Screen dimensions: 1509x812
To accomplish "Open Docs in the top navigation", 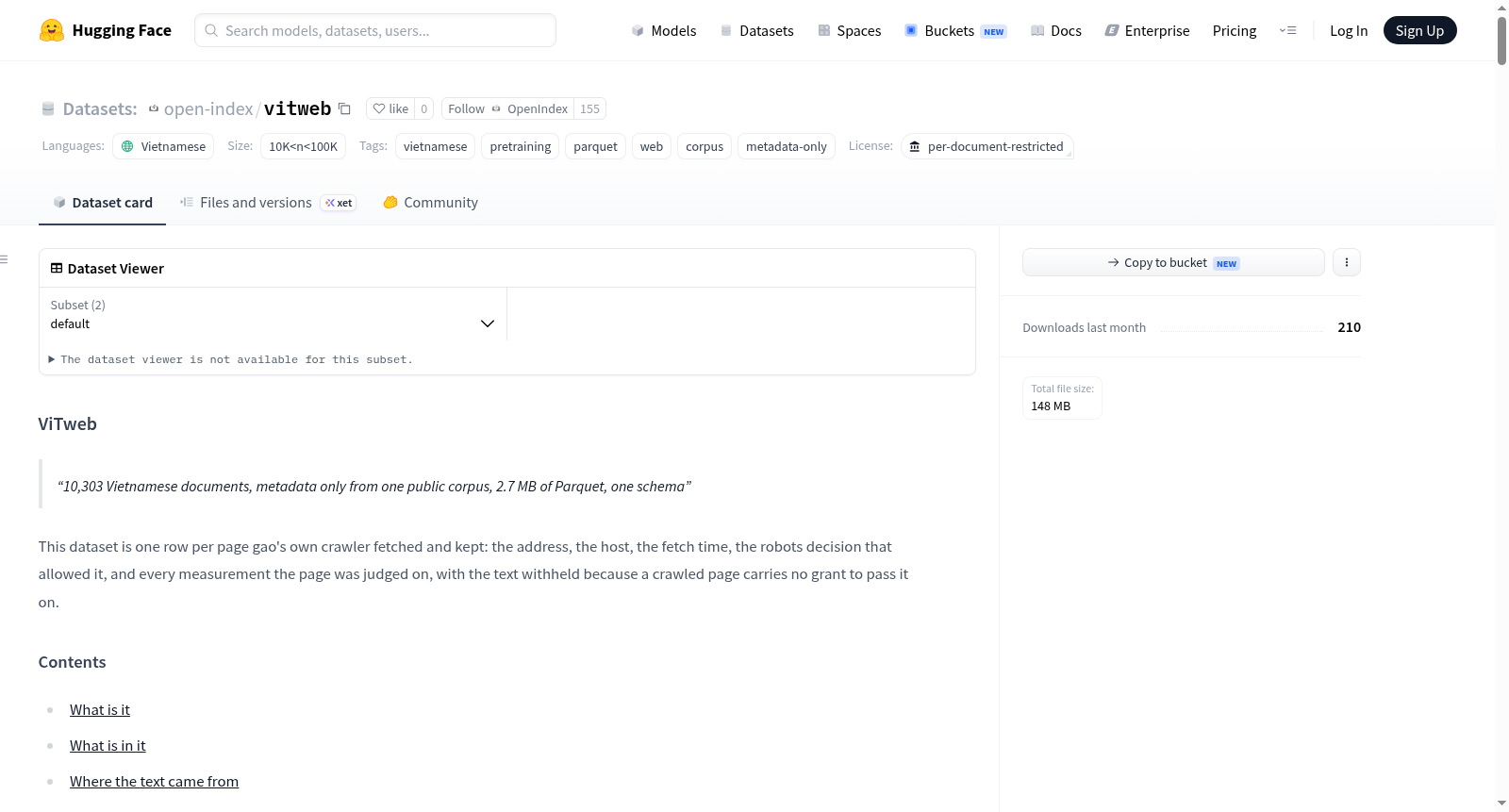I will (x=1056, y=30).
